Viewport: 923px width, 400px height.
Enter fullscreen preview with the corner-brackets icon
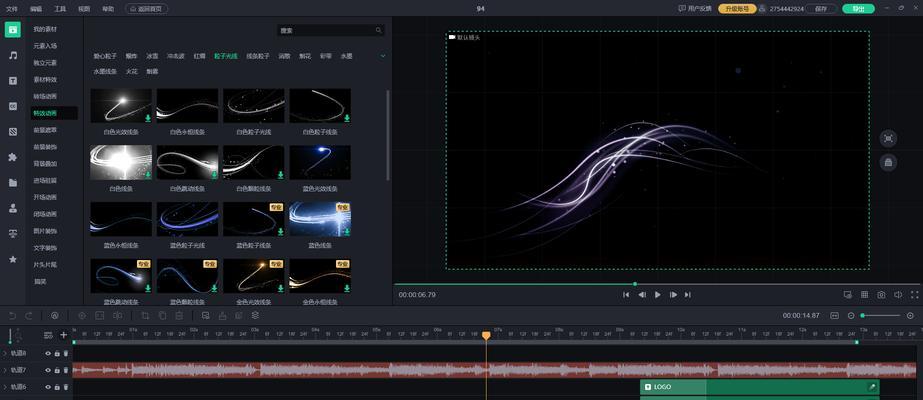coord(915,295)
